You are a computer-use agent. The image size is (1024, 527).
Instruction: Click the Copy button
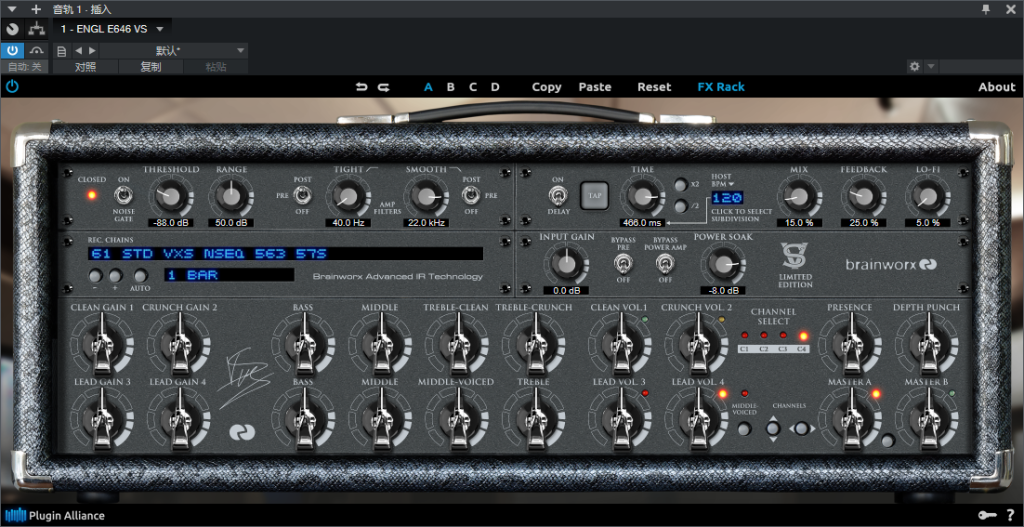coord(547,87)
